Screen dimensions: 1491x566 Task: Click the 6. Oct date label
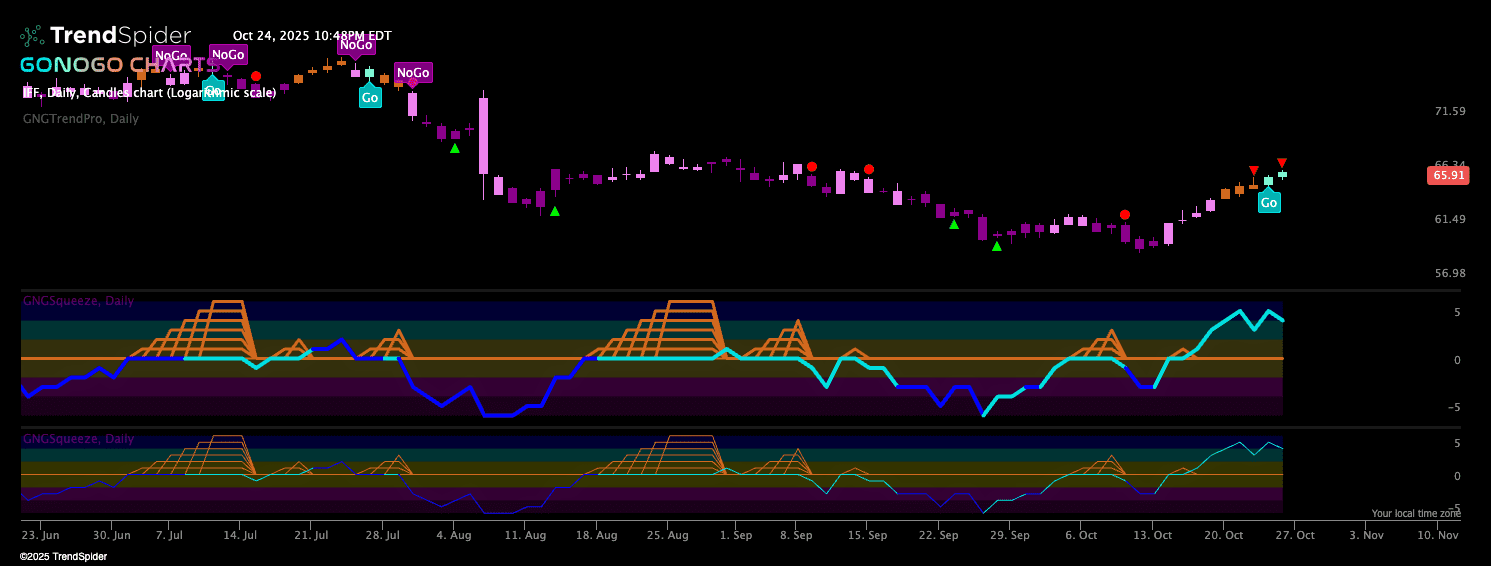1081,535
